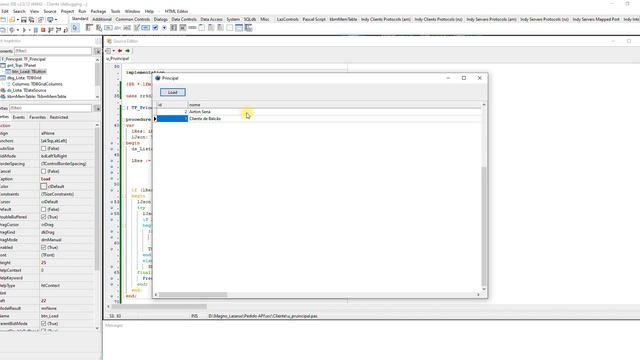
Task: Toggle the Default property checkbox
Action: click(x=43, y=209)
